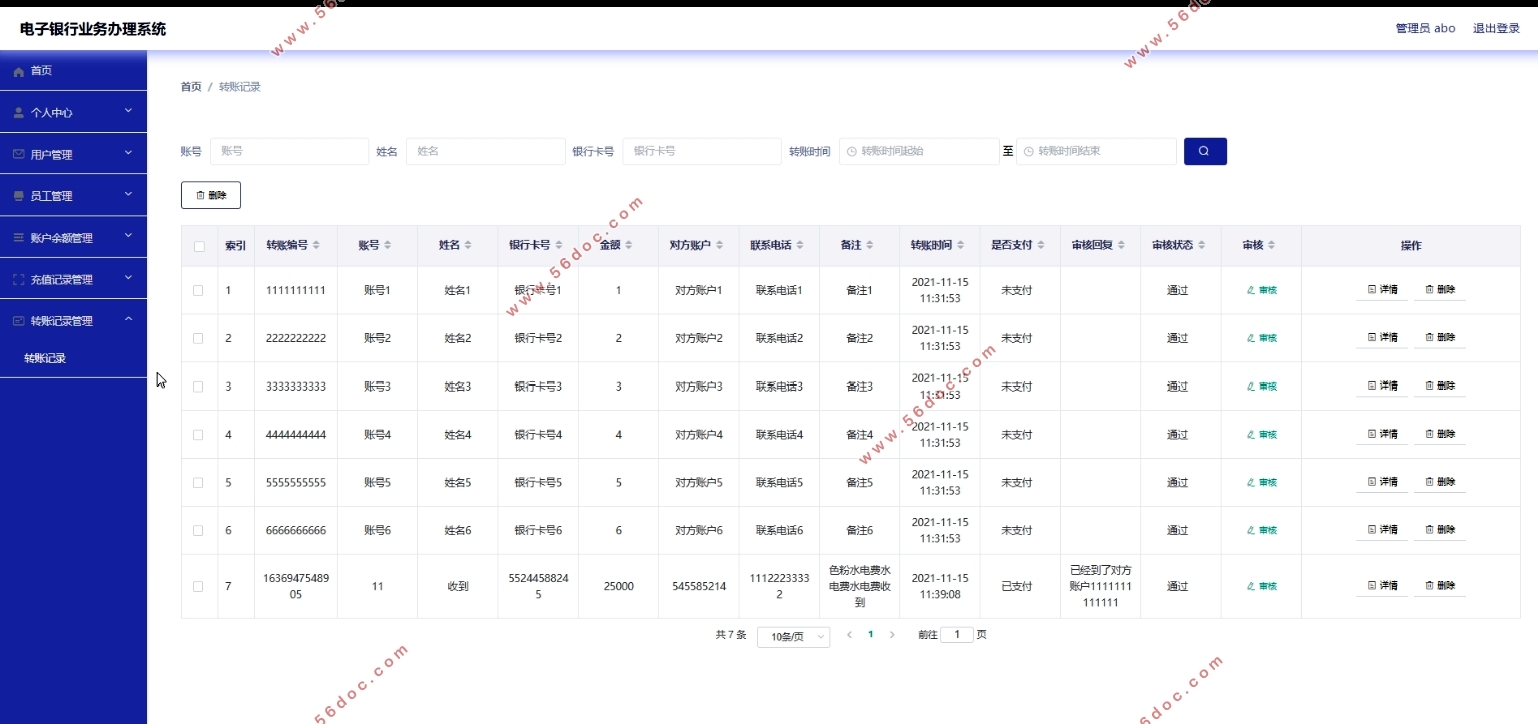
Task: Sort by 转账编号 column arrows
Action: 317,245
